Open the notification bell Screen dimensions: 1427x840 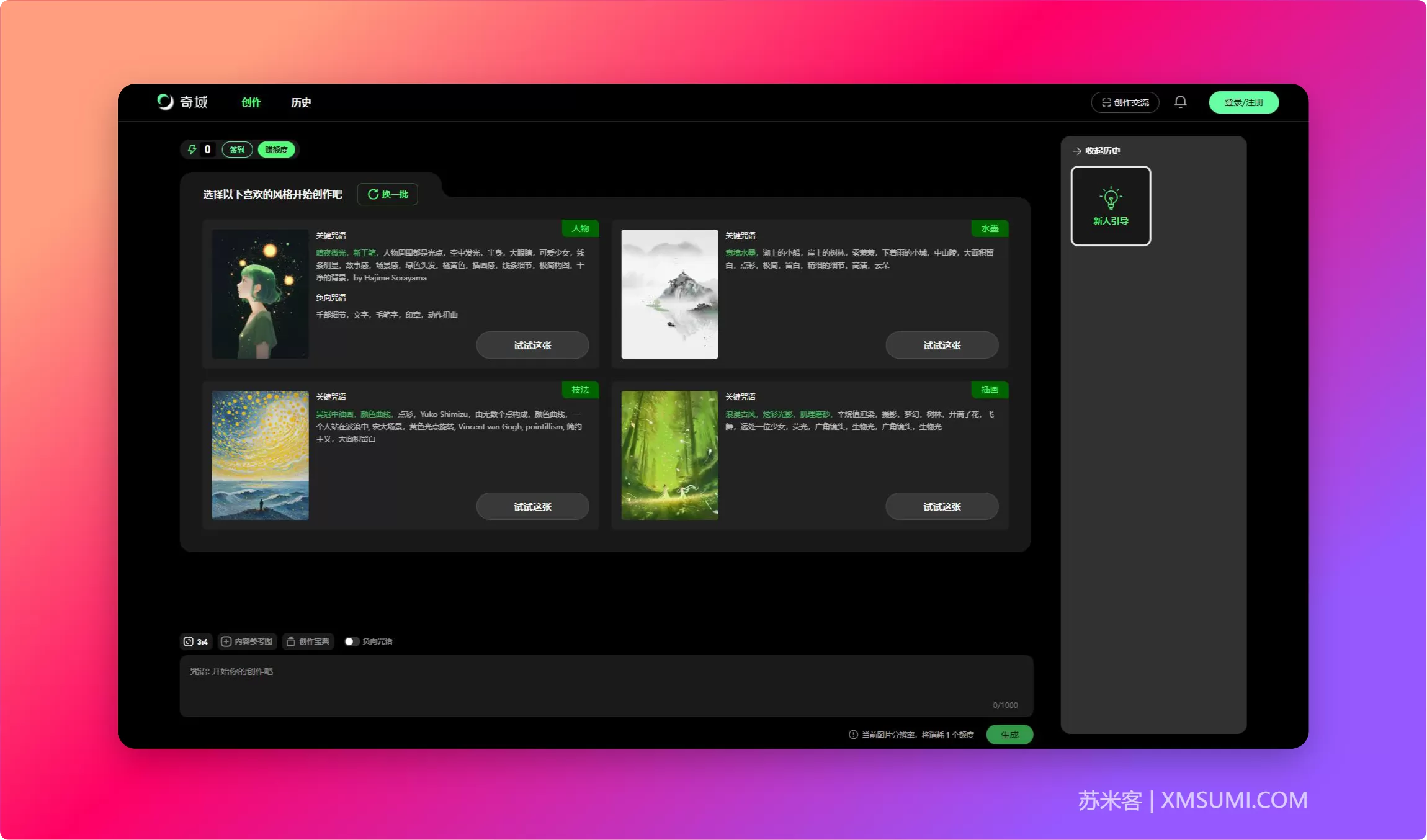1180,102
